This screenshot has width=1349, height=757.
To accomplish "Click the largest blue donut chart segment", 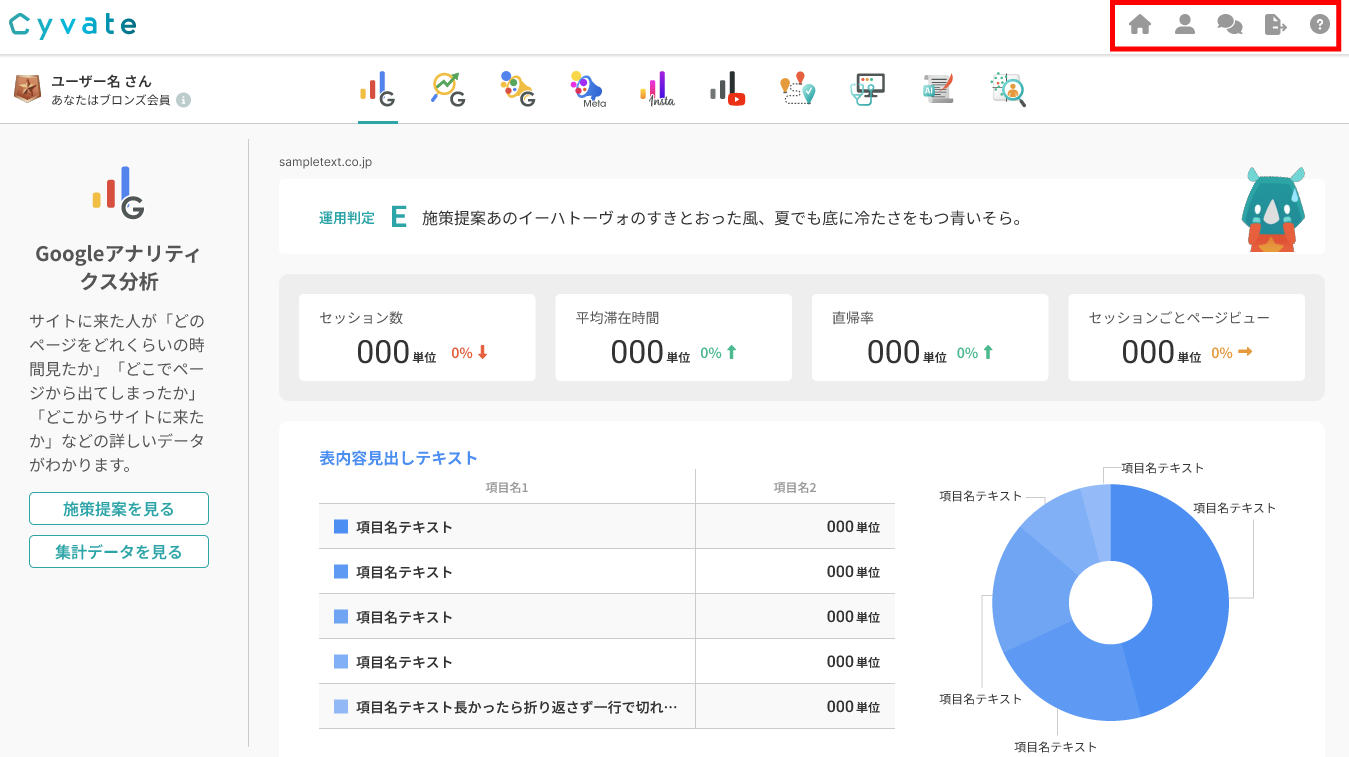I will 1185,600.
